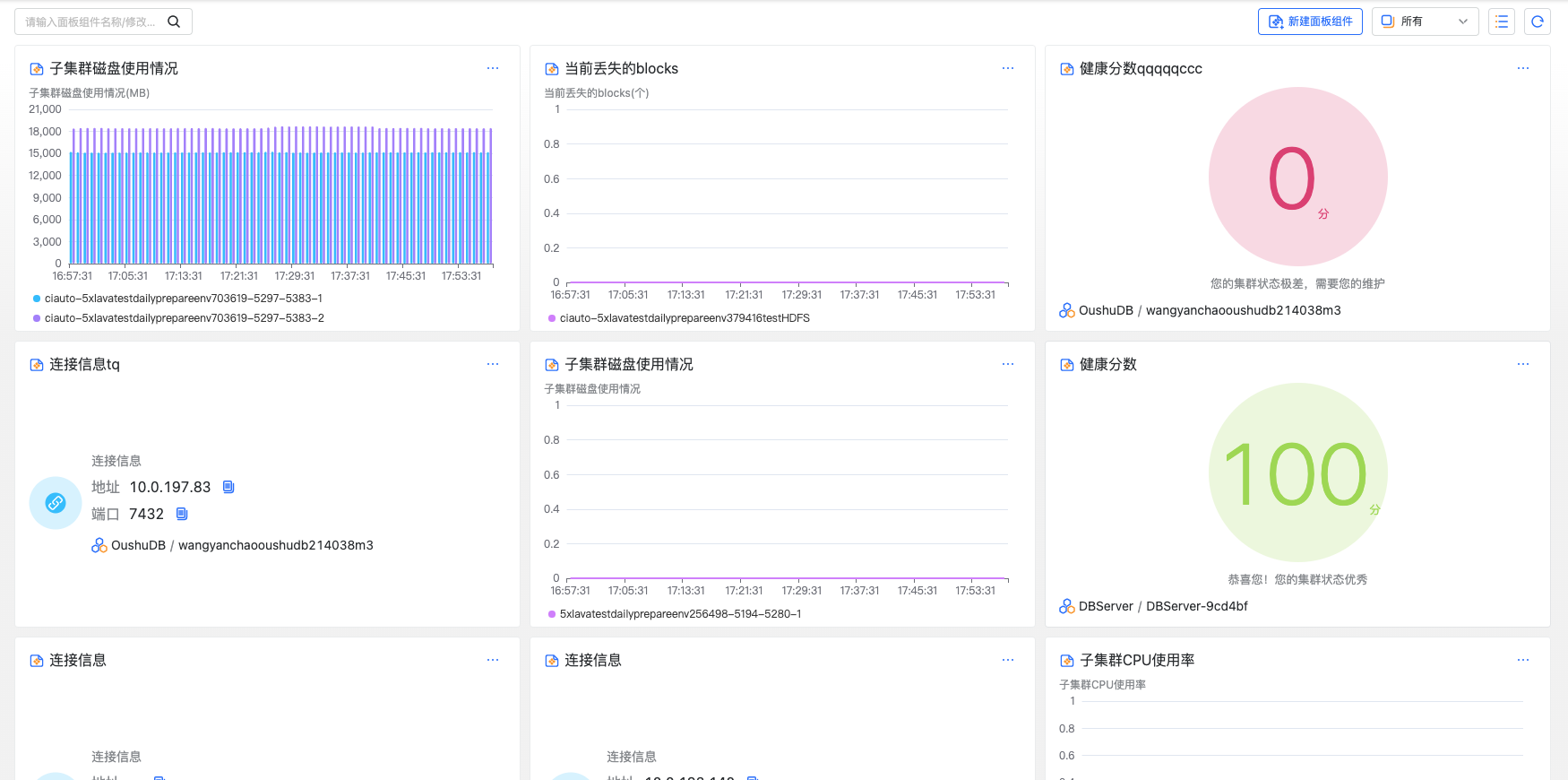1568x780 pixels.
Task: Click the refresh icon at top right
Action: (x=1538, y=22)
